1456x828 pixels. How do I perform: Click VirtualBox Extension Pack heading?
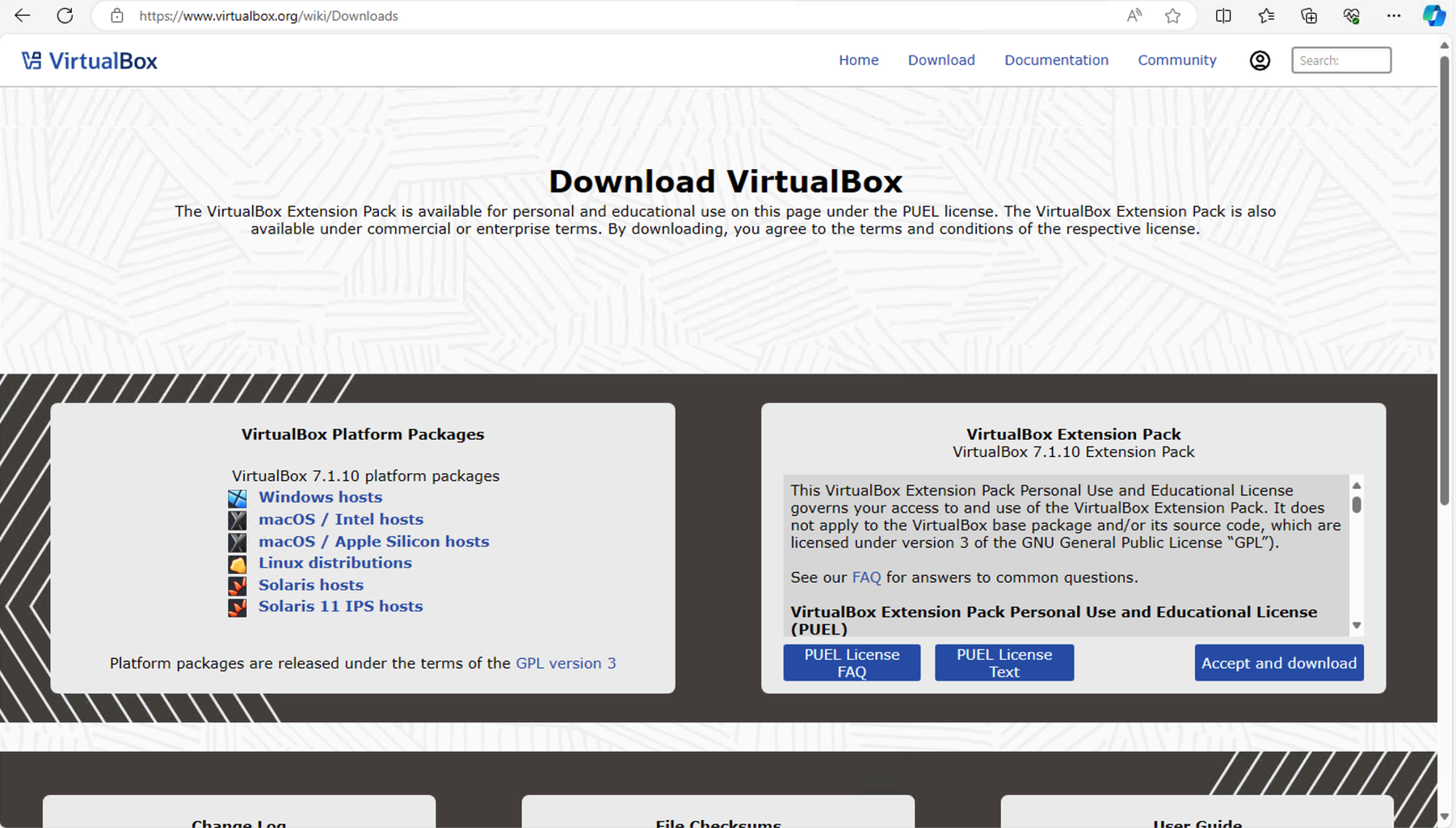1073,434
